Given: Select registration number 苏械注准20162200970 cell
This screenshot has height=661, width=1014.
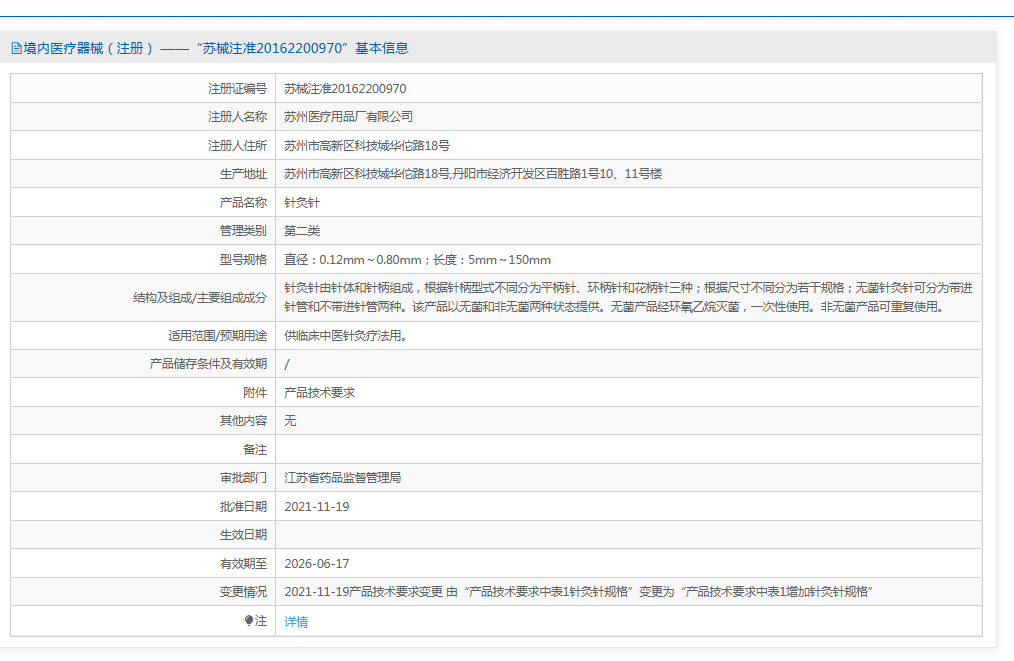Looking at the screenshot, I should pos(345,89).
